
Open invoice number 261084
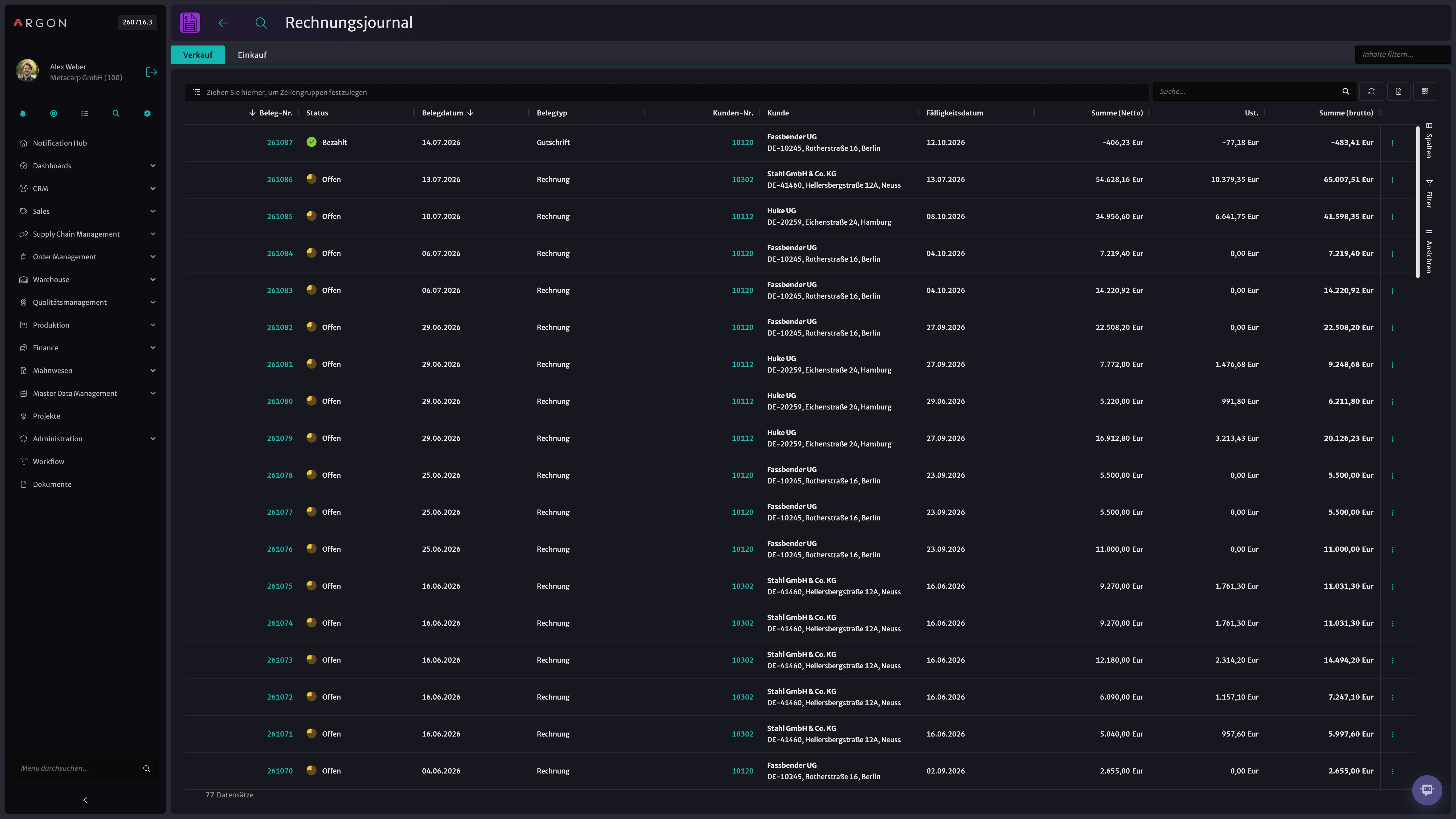(280, 253)
